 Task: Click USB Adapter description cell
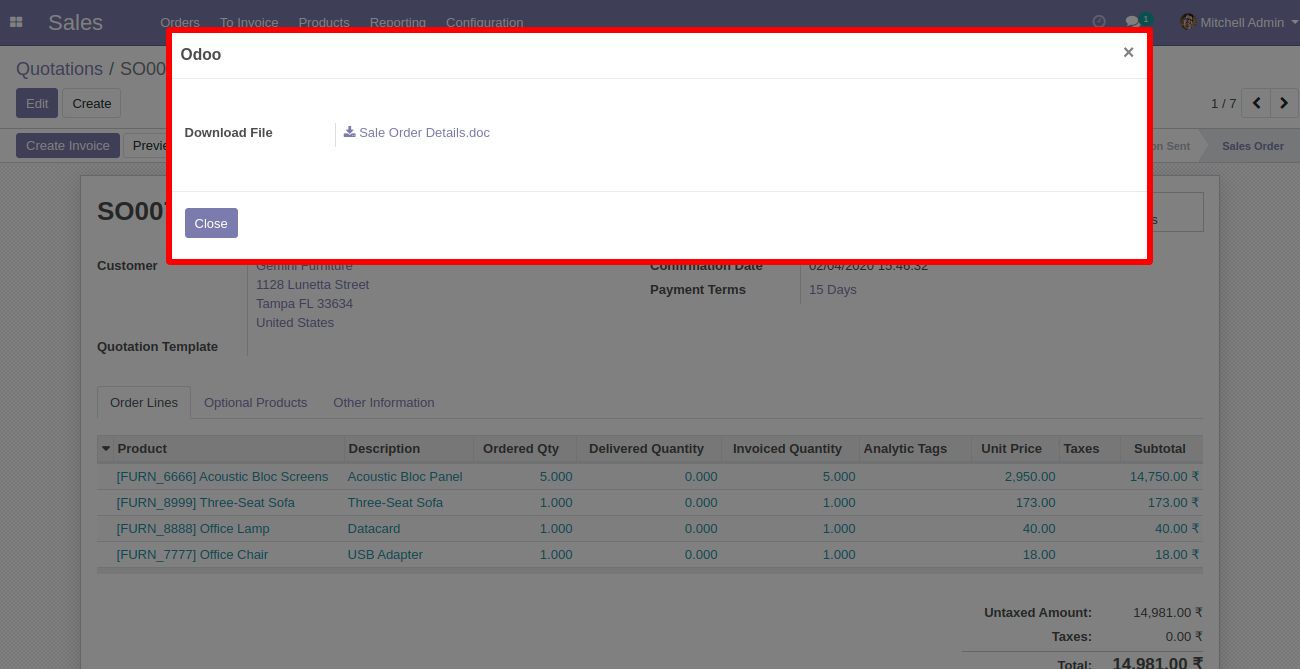385,555
